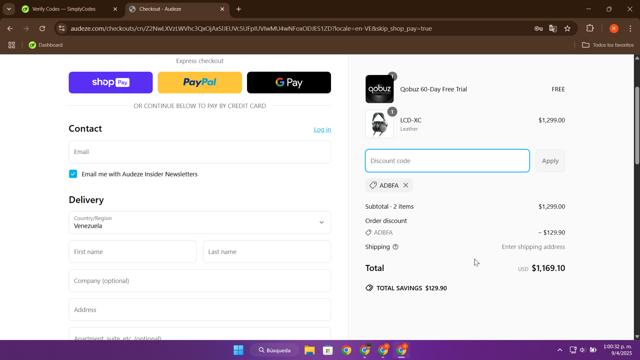The image size is (640, 360).
Task: Click shipping info question mark icon
Action: [395, 247]
